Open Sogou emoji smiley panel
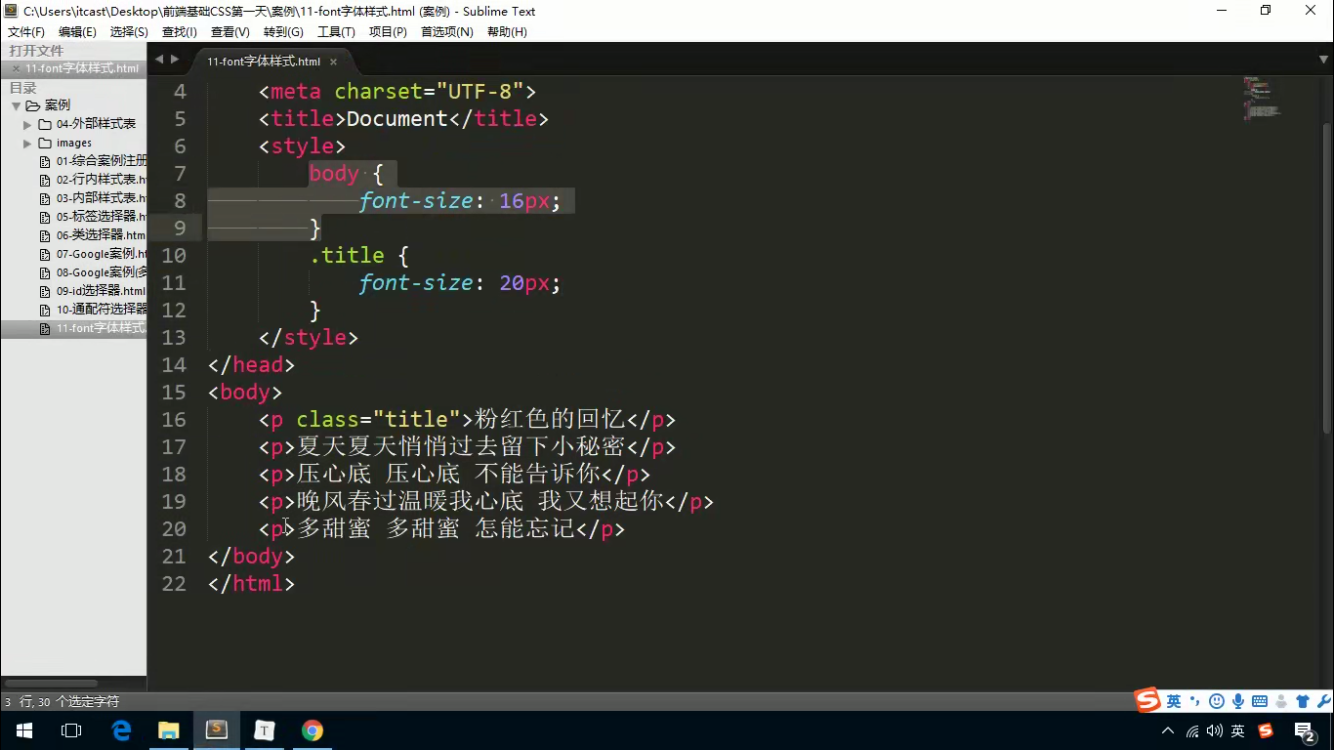1334x750 pixels. tap(1217, 702)
